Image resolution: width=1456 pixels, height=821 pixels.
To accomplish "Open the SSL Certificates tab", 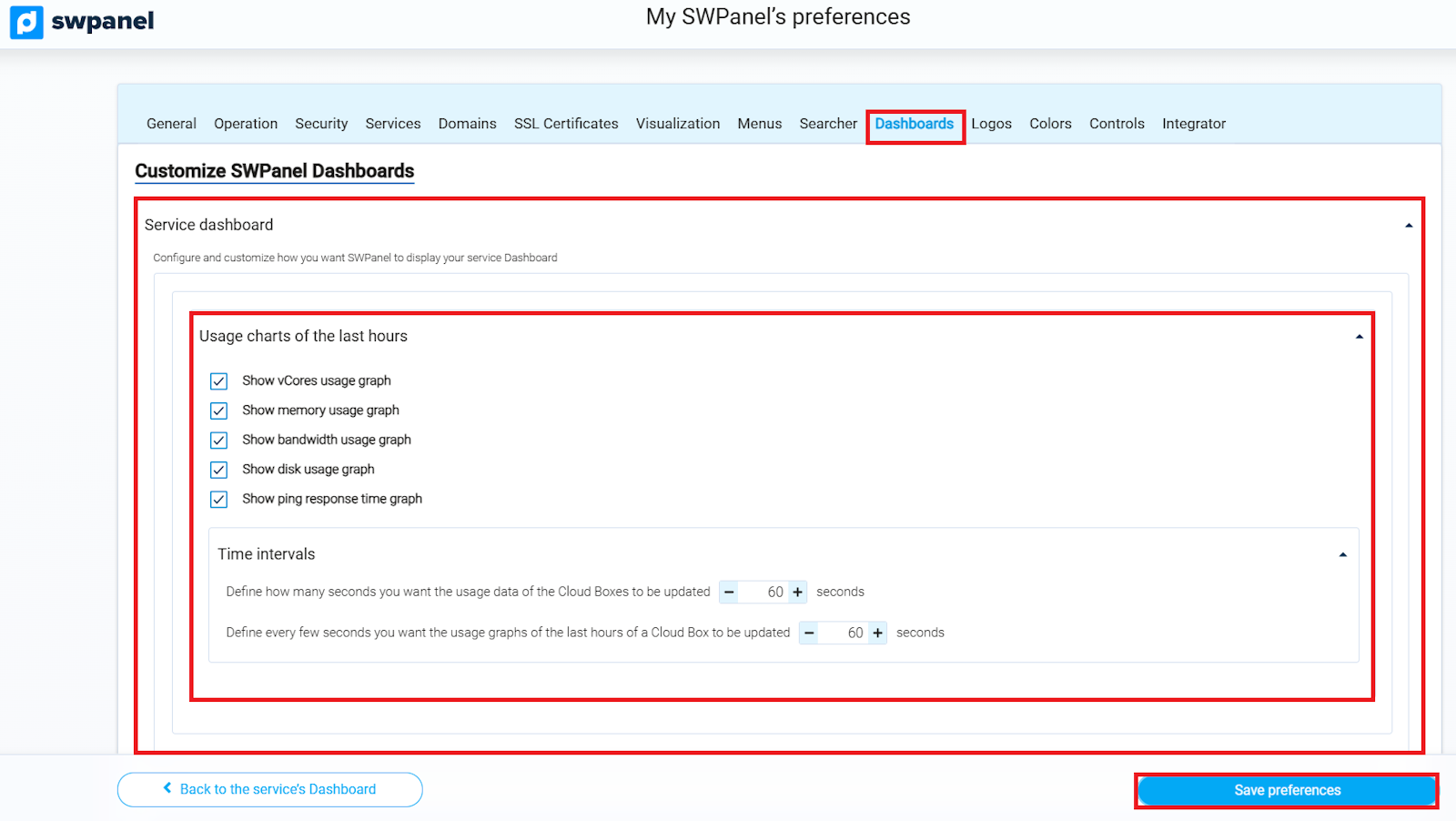I will (x=566, y=124).
